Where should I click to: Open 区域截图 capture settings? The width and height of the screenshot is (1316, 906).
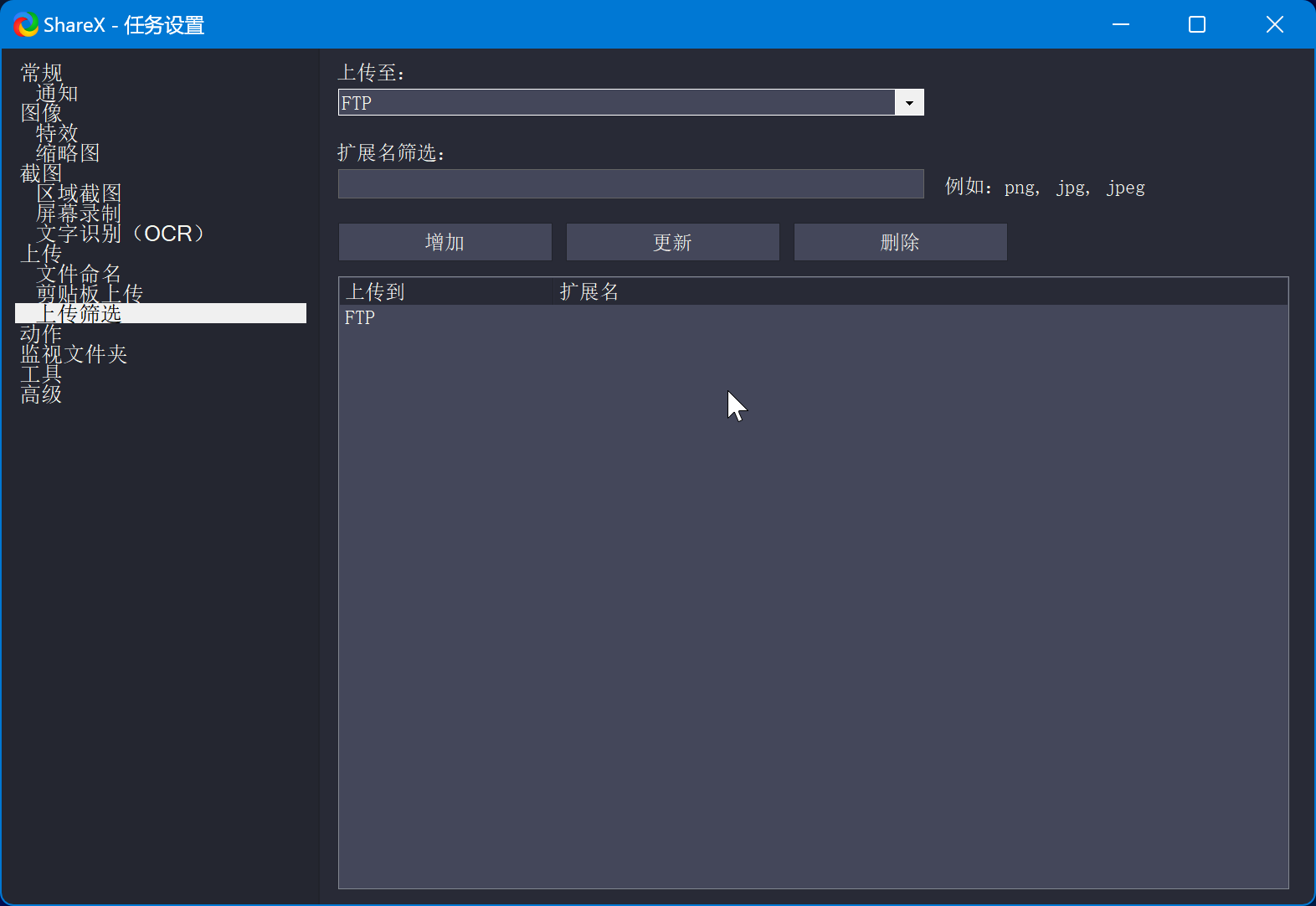pos(79,193)
